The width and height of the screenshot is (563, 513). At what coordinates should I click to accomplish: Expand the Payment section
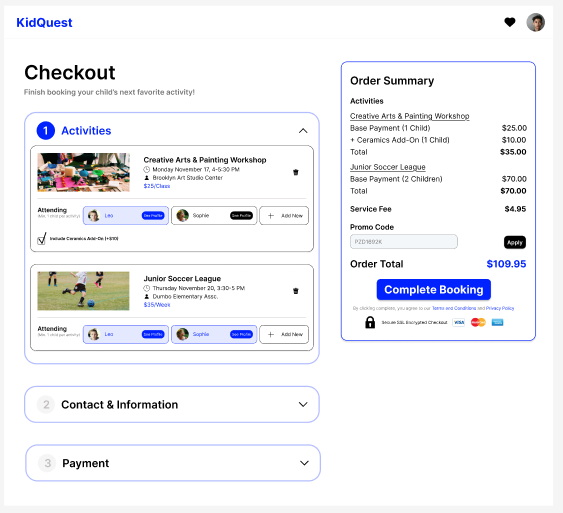(x=173, y=463)
